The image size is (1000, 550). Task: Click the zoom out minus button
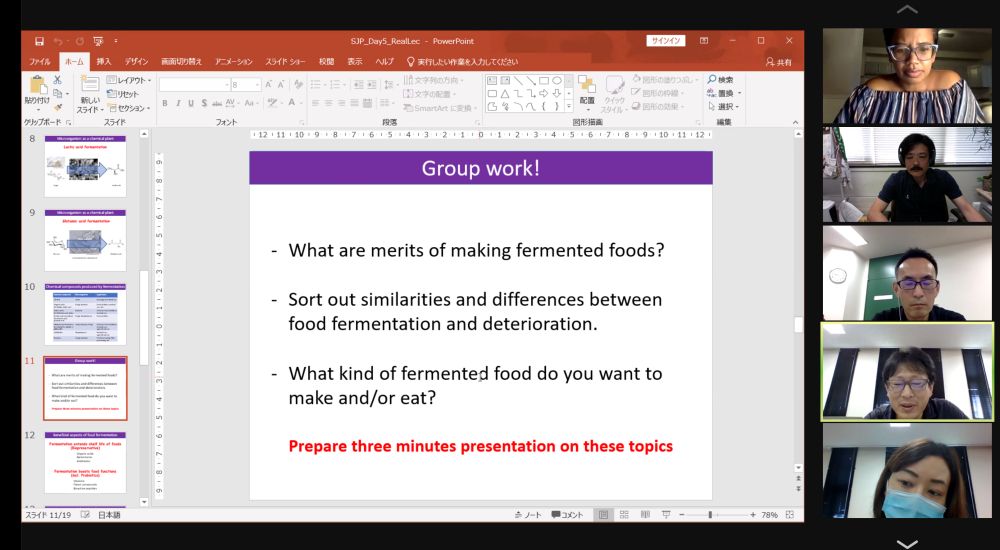coord(682,515)
